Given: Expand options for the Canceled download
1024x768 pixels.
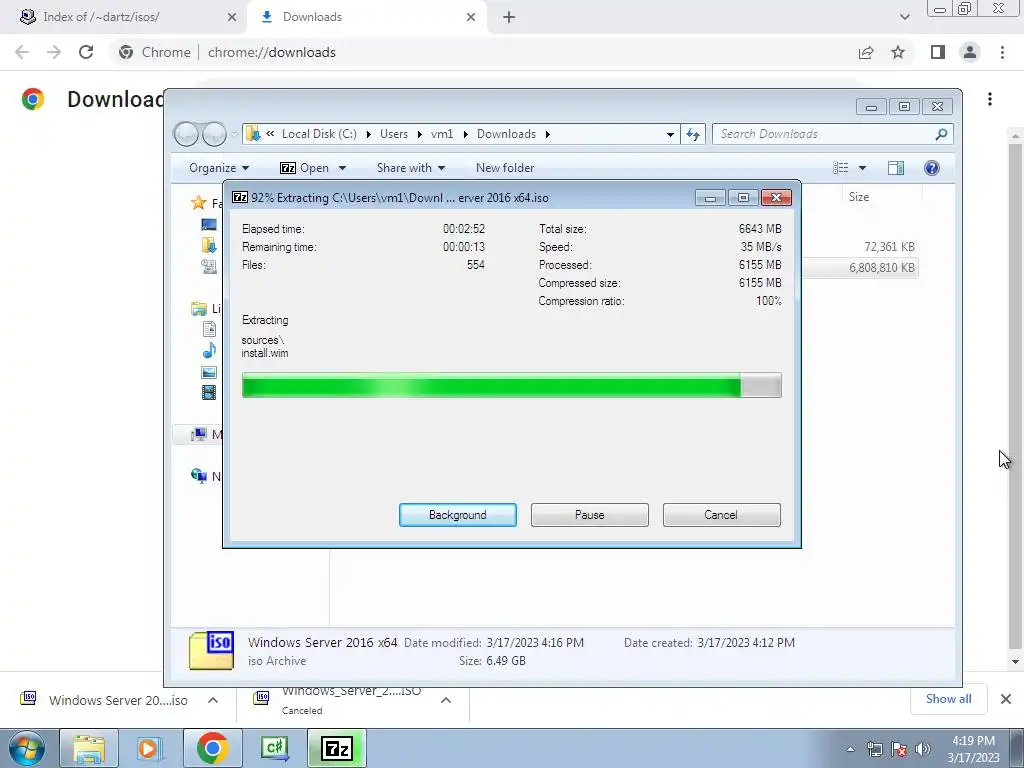Looking at the screenshot, I should point(446,700).
